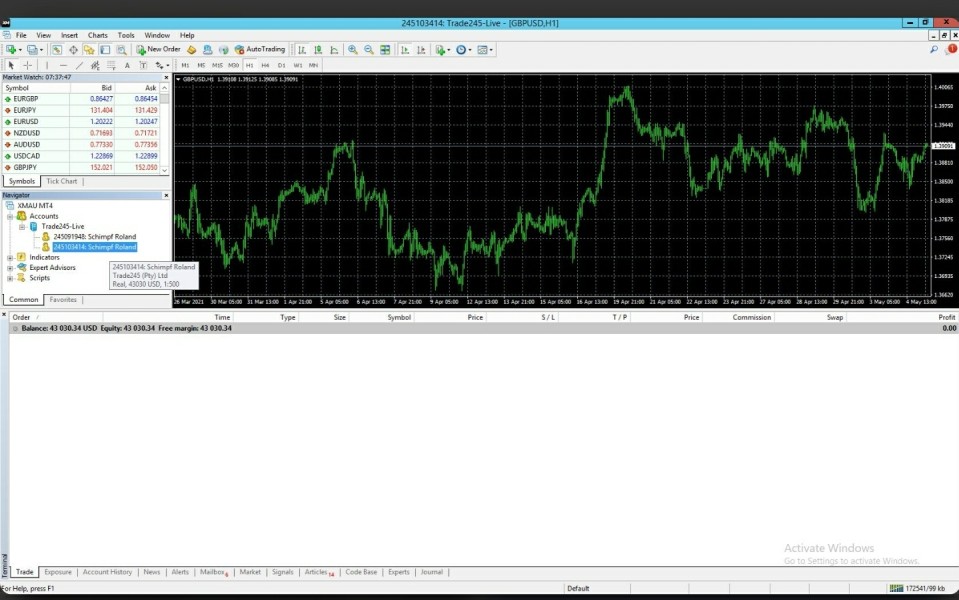Toggle the Terminal panel toolbar icon

[105, 50]
